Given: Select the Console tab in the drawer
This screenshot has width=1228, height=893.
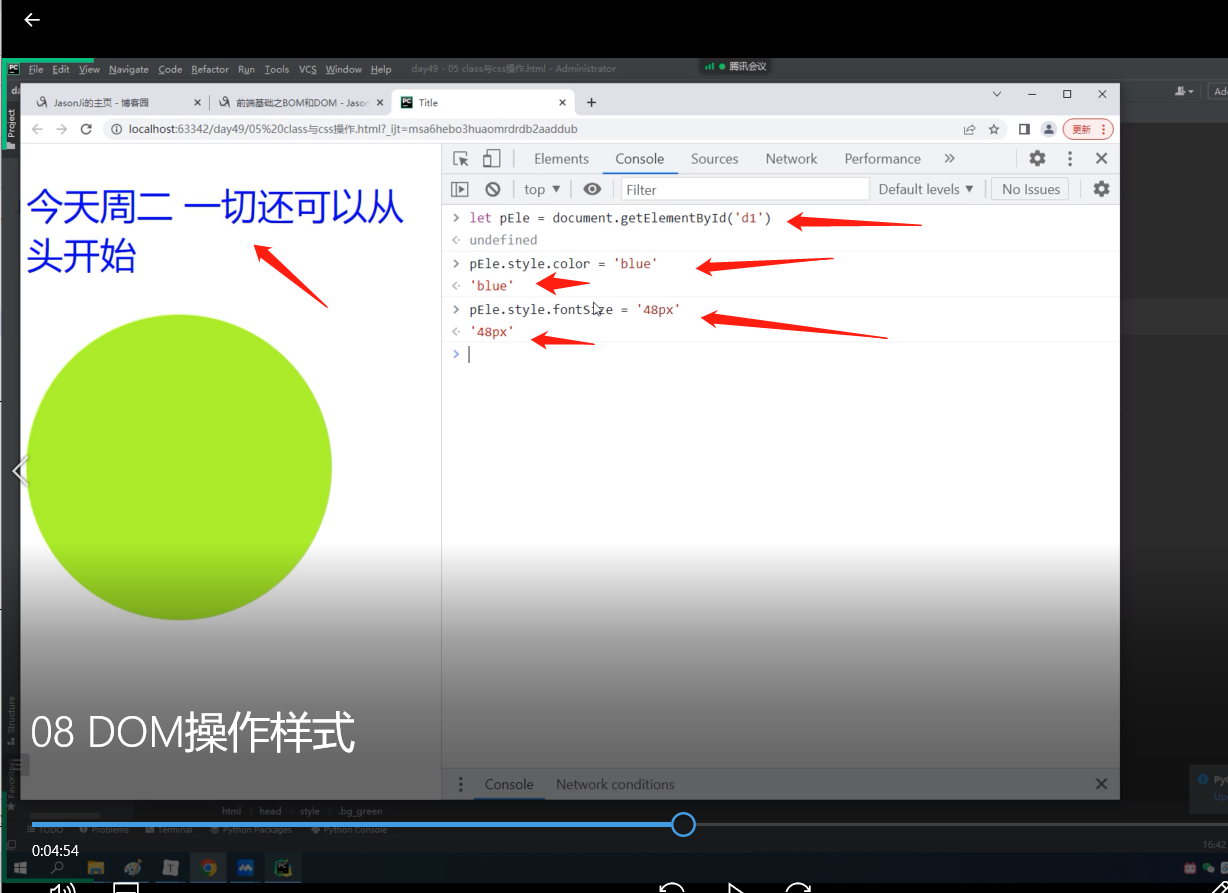Looking at the screenshot, I should coord(509,784).
